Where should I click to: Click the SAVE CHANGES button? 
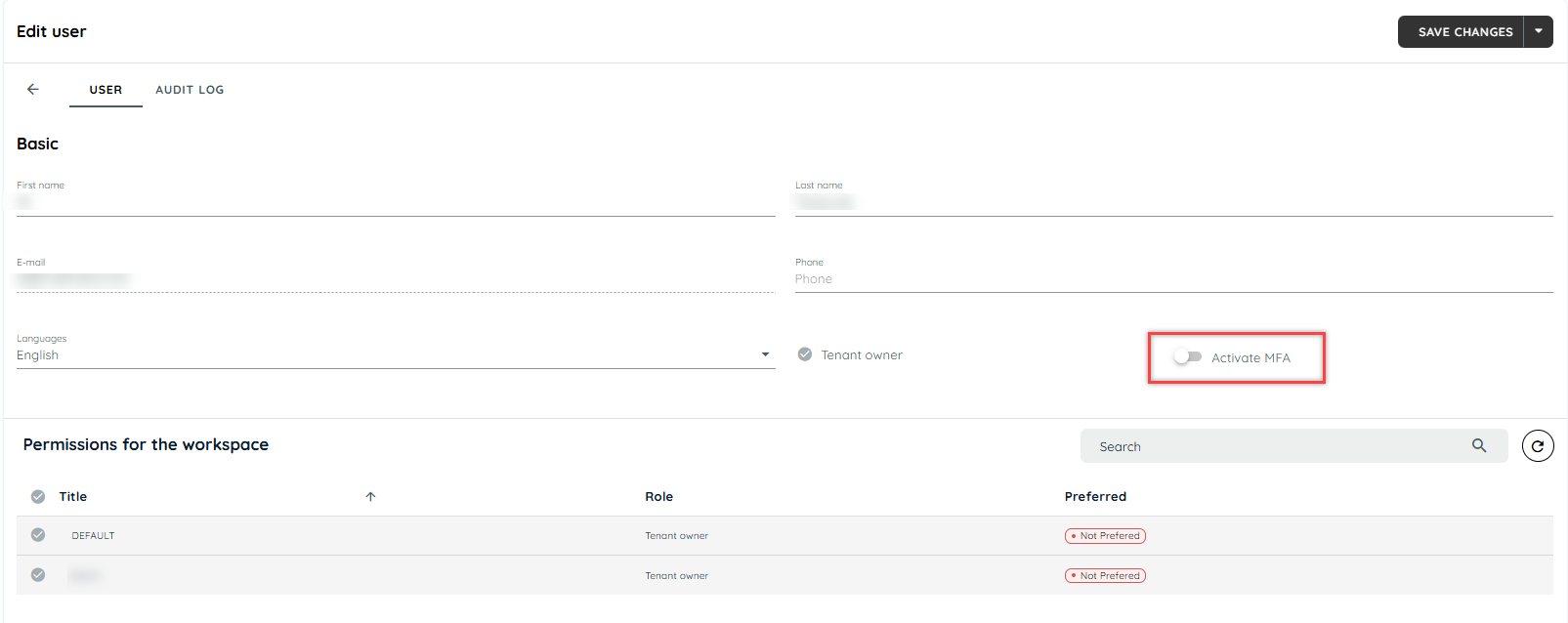tap(1461, 31)
